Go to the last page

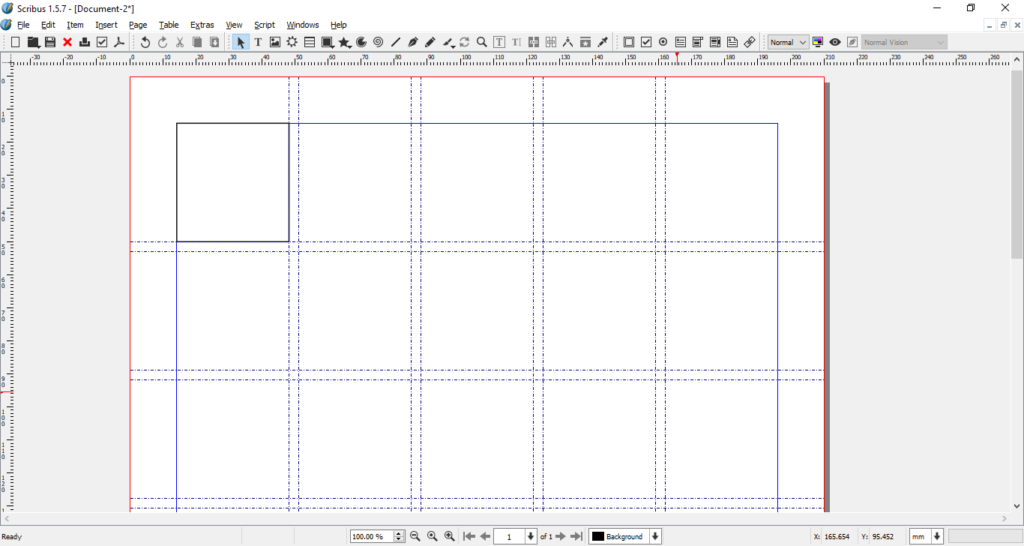(576, 536)
